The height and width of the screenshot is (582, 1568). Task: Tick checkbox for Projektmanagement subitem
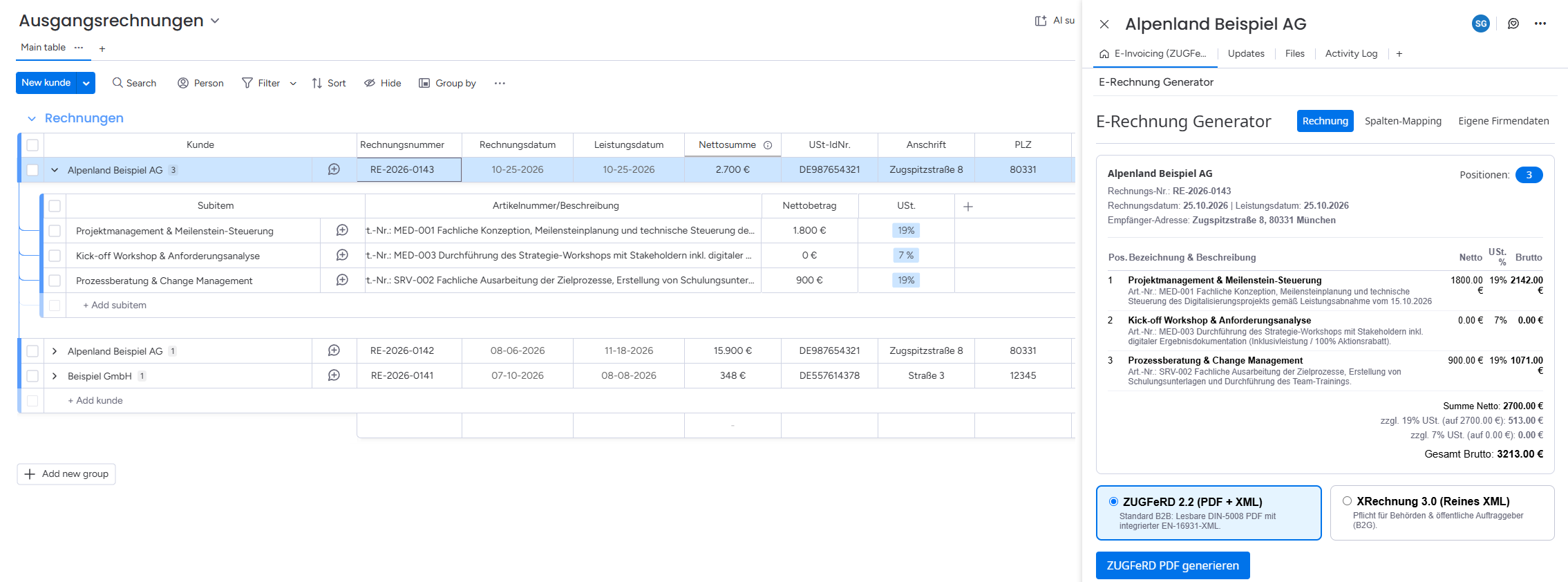pyautogui.click(x=55, y=231)
